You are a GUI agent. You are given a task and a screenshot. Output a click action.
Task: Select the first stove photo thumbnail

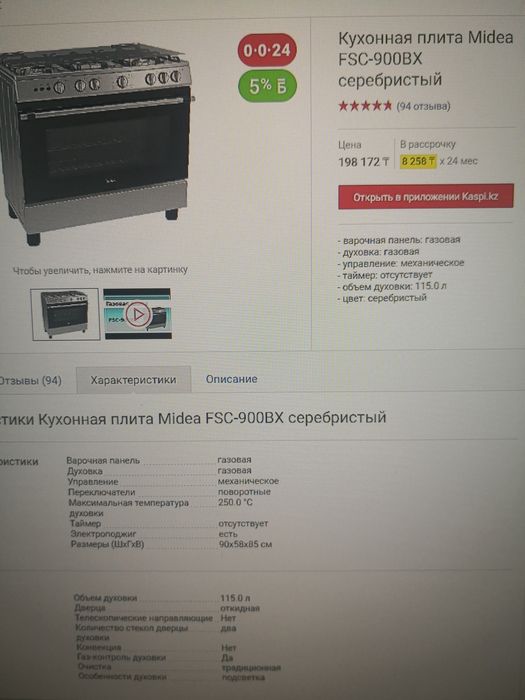pos(65,314)
